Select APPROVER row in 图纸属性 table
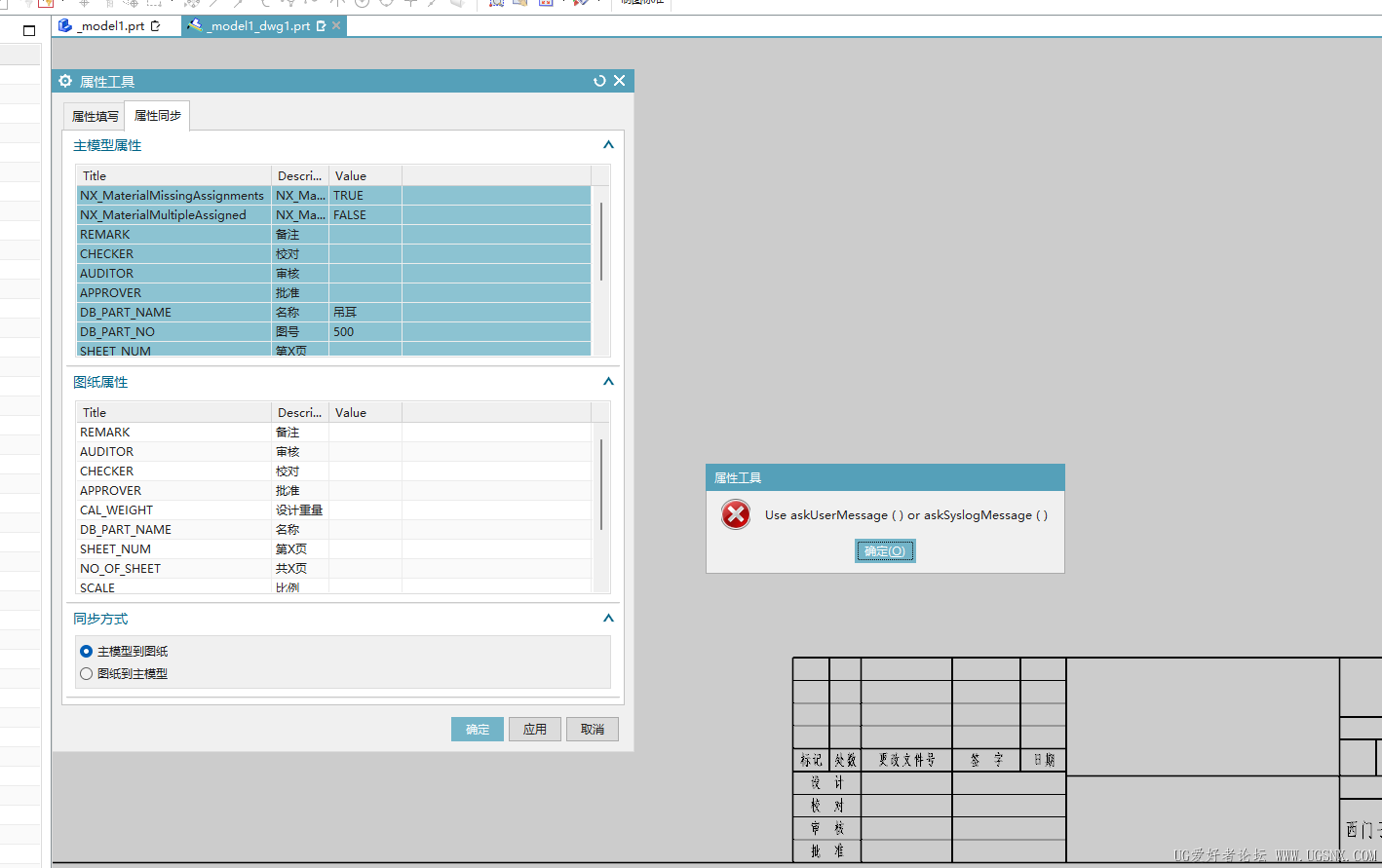1382x868 pixels. [333, 490]
